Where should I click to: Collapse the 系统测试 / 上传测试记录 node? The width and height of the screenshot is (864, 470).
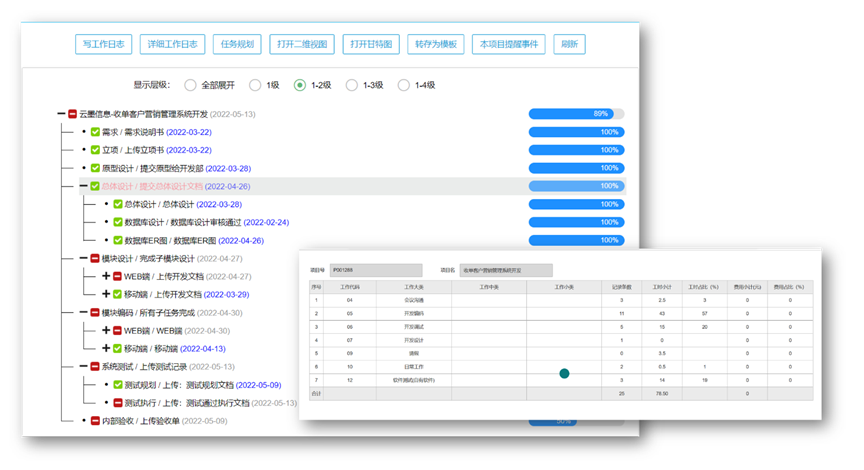pyautogui.click(x=84, y=366)
